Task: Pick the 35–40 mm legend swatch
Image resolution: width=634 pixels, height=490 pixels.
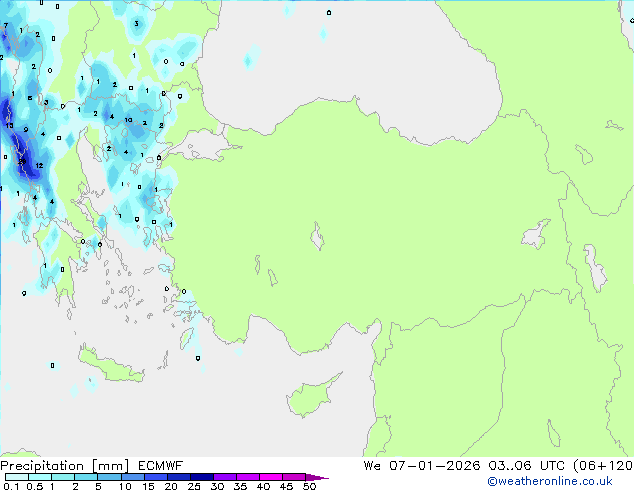Action: (247, 477)
